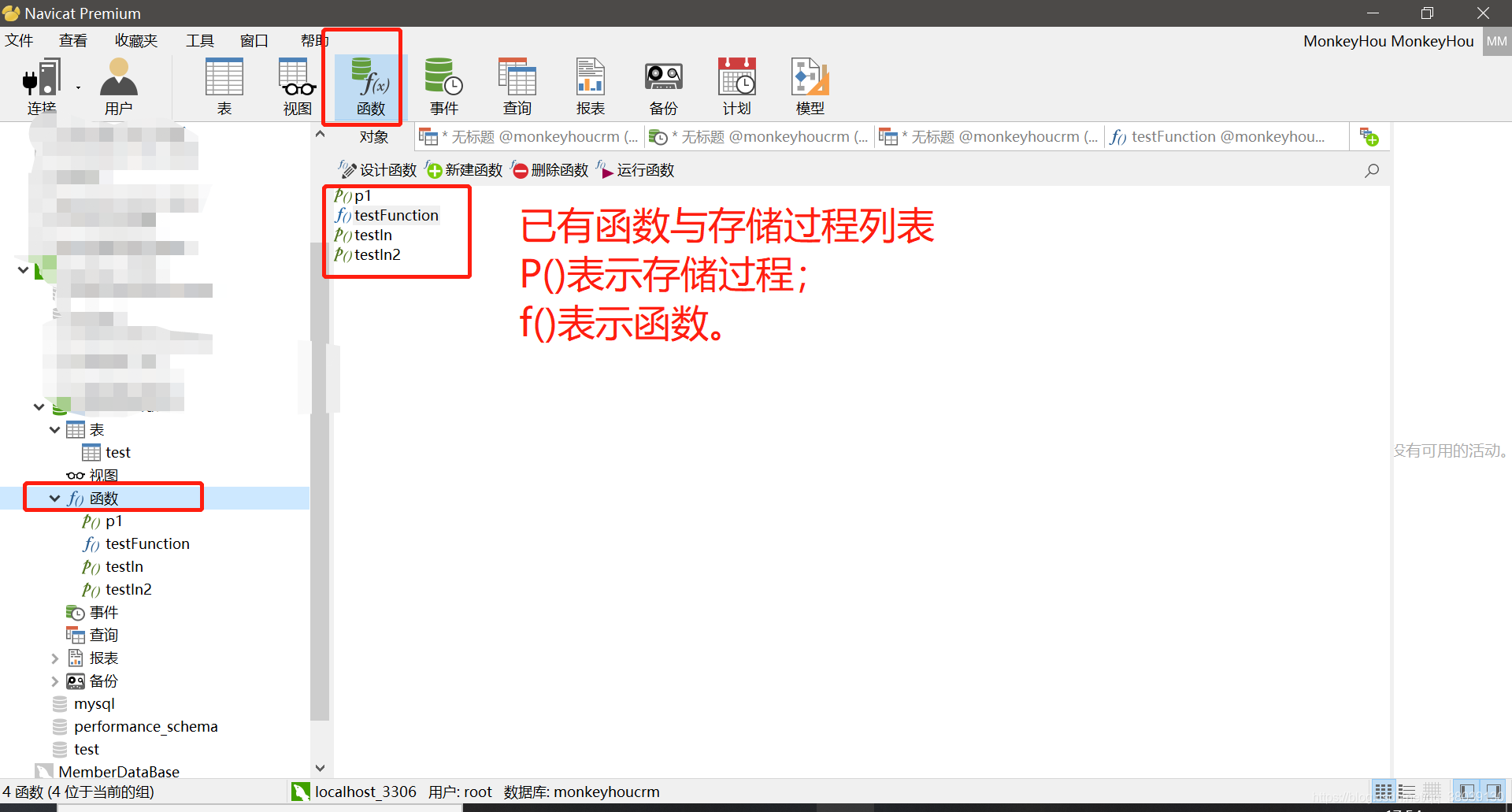
Task: Select testFunction in tree
Action: point(136,544)
